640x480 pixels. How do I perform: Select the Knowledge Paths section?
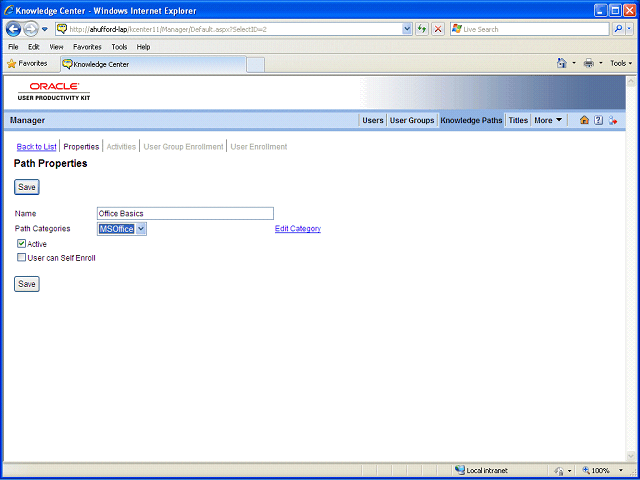(x=471, y=120)
